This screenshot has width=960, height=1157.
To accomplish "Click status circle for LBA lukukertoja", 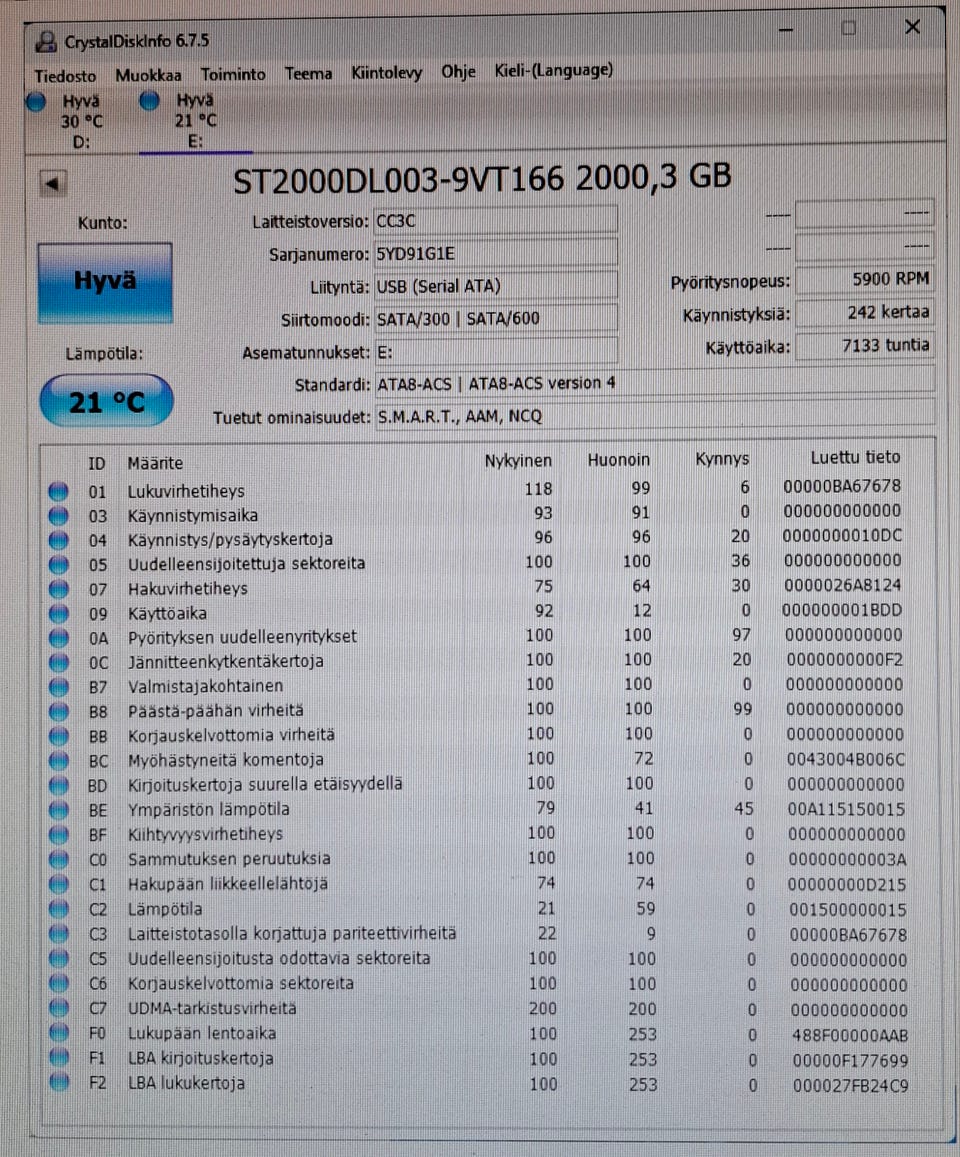I will (x=58, y=1082).
